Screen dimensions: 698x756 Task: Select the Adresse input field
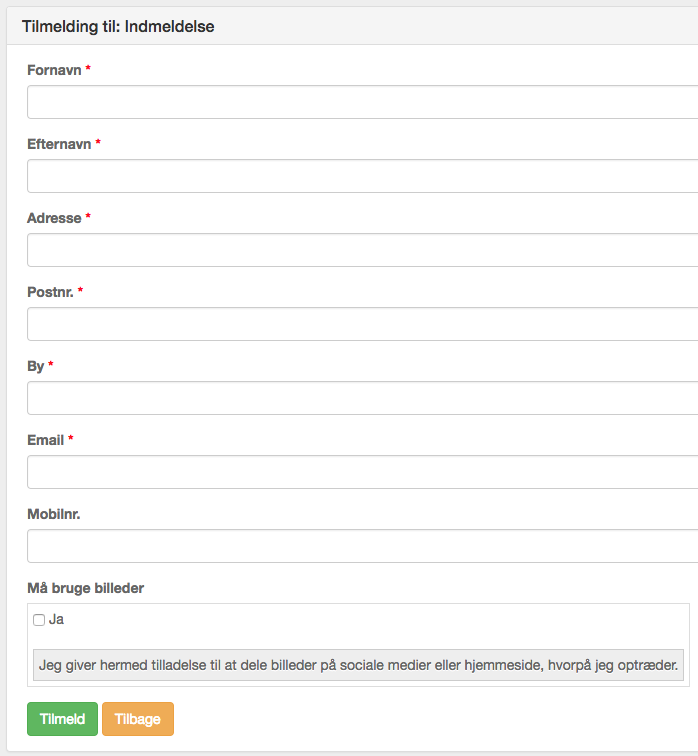click(x=362, y=250)
